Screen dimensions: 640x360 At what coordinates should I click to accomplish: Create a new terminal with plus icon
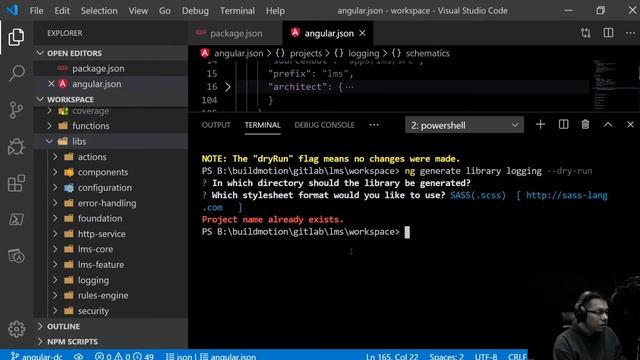540,124
